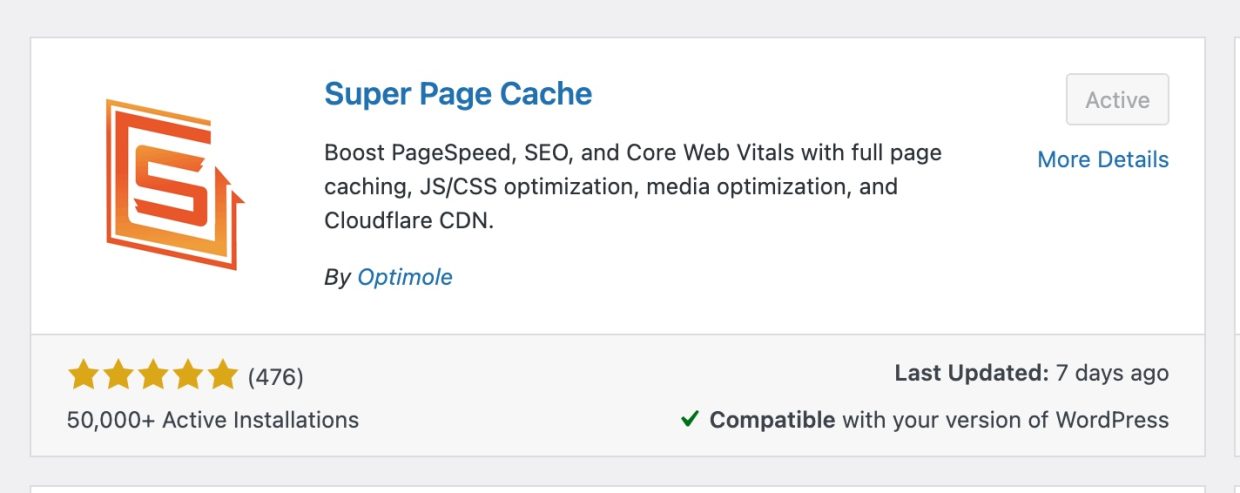Click the '7 days ago' text
This screenshot has height=493, width=1240.
(x=1112, y=374)
